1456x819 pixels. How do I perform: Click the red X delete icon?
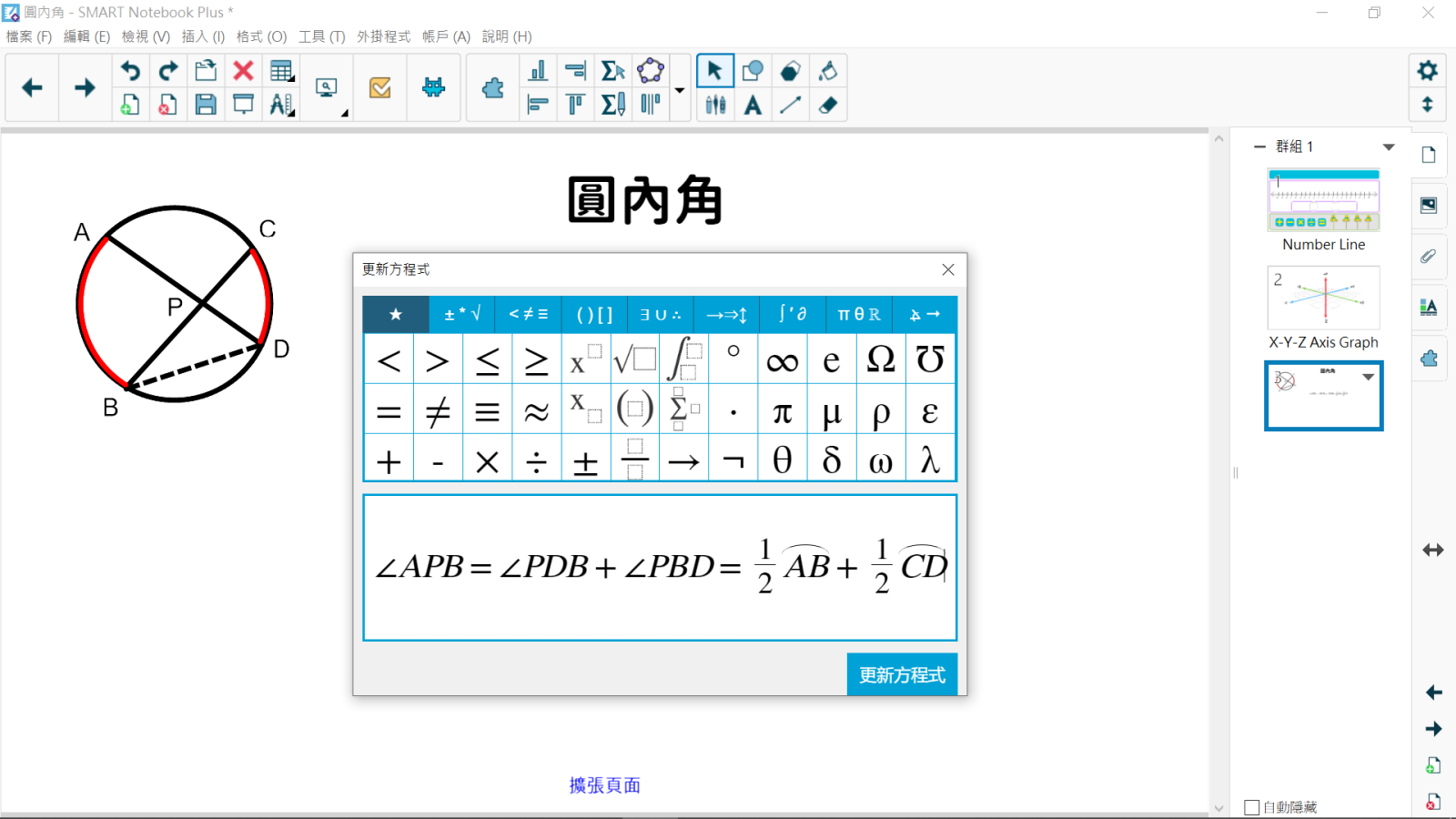tap(243, 71)
